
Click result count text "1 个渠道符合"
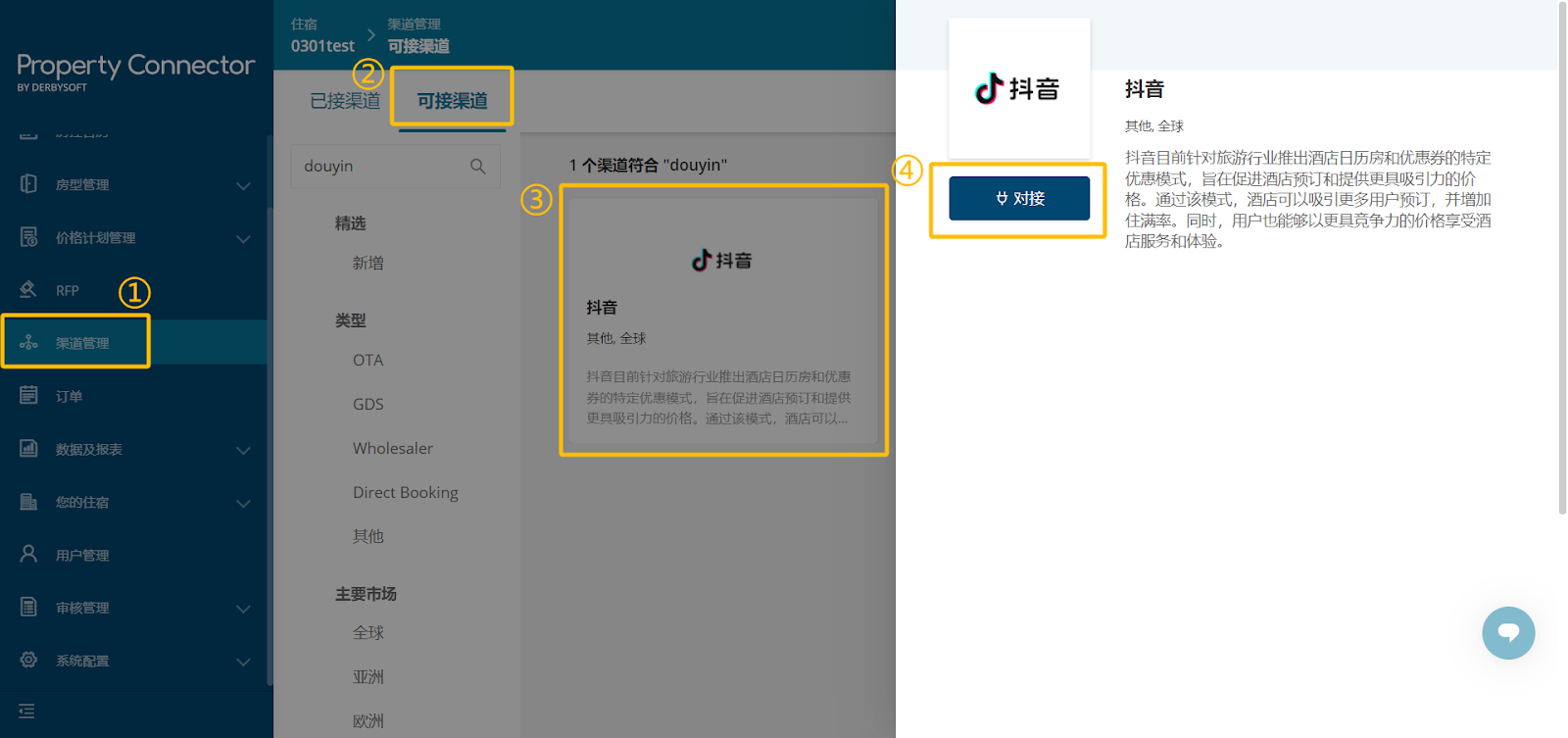coord(613,166)
